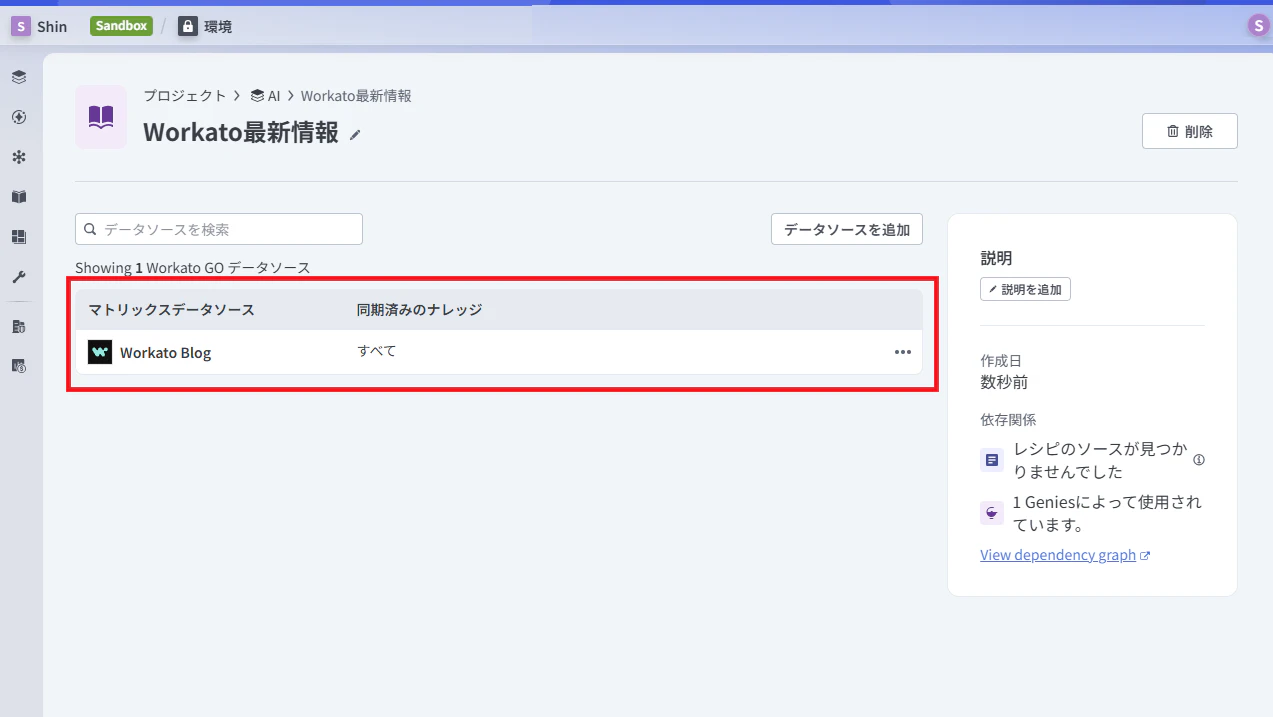Viewport: 1273px width, 717px height.
Task: Open the building-document sidebar icon
Action: click(19, 326)
